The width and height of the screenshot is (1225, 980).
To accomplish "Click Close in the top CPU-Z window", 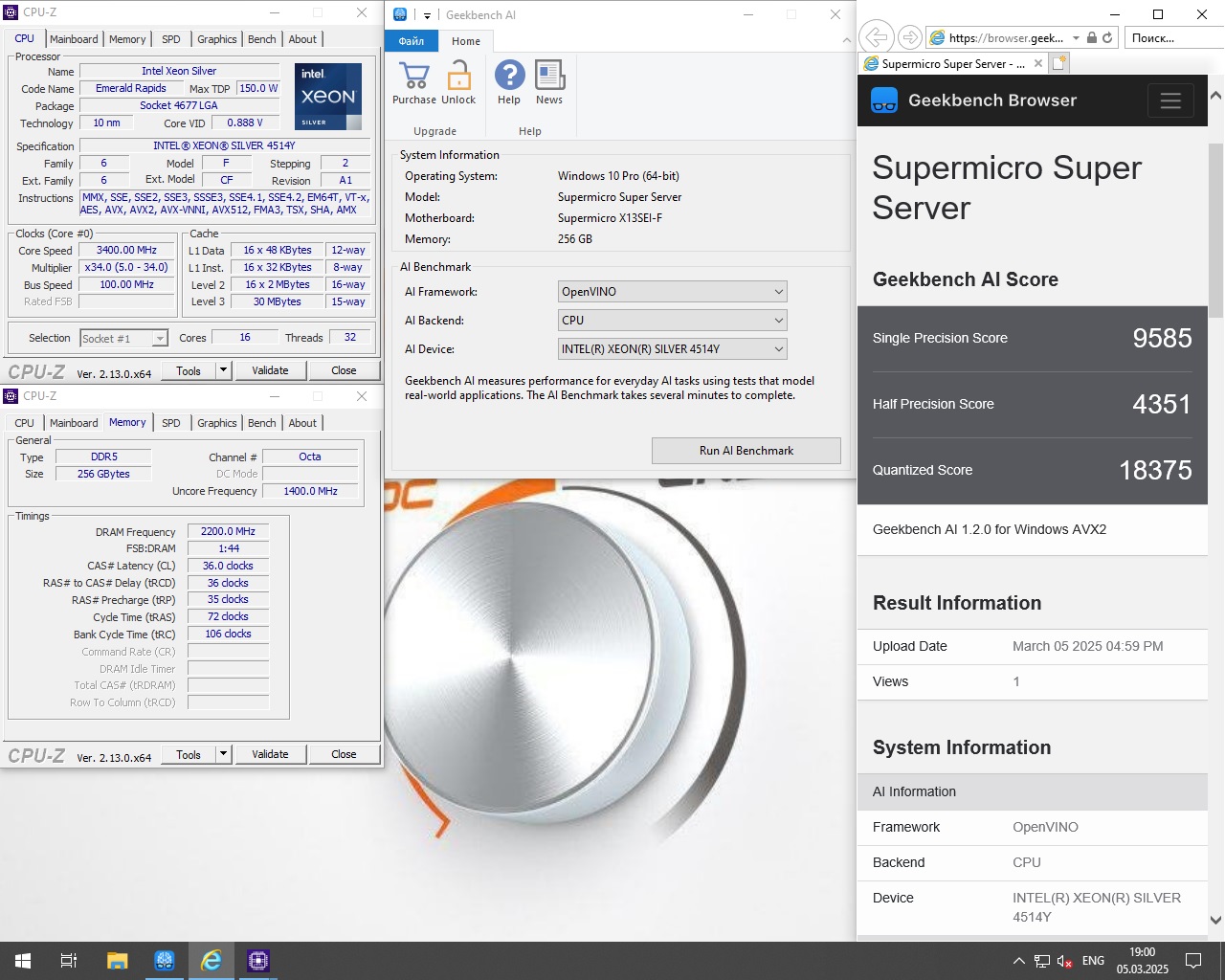I will click(344, 370).
